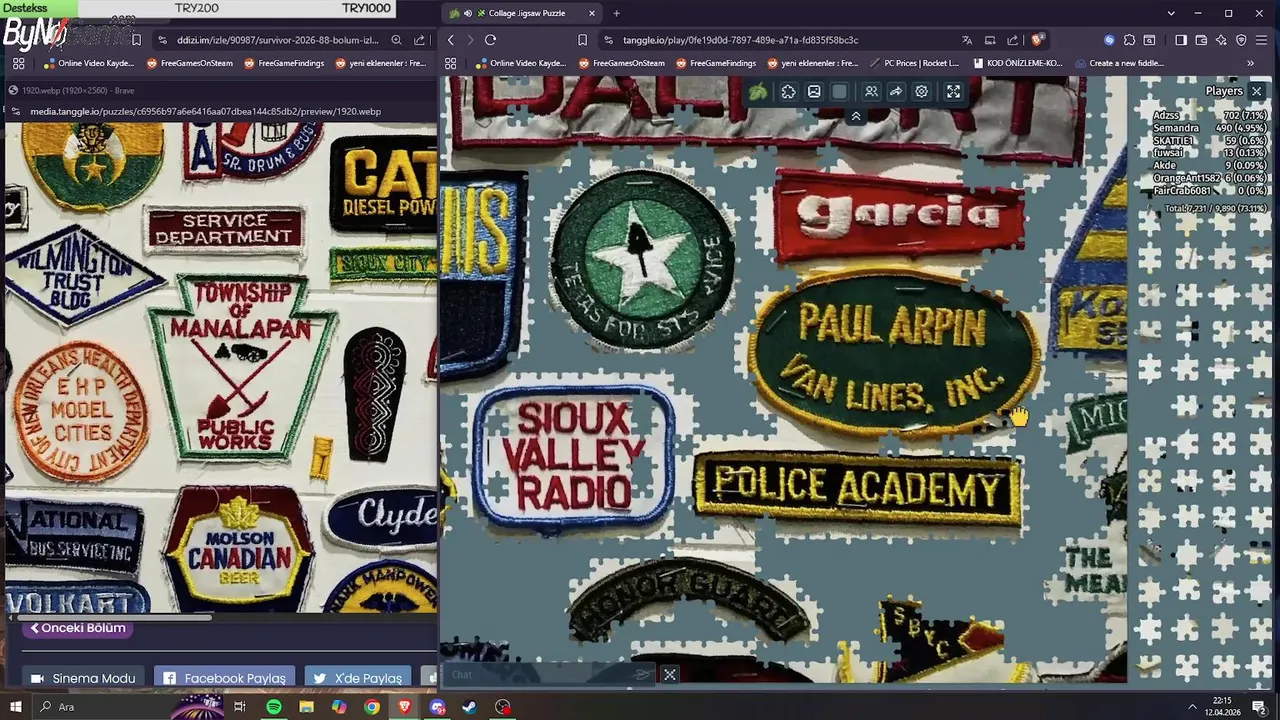Click the X'de Paylaş button
1280x720 pixels.
coord(357,678)
